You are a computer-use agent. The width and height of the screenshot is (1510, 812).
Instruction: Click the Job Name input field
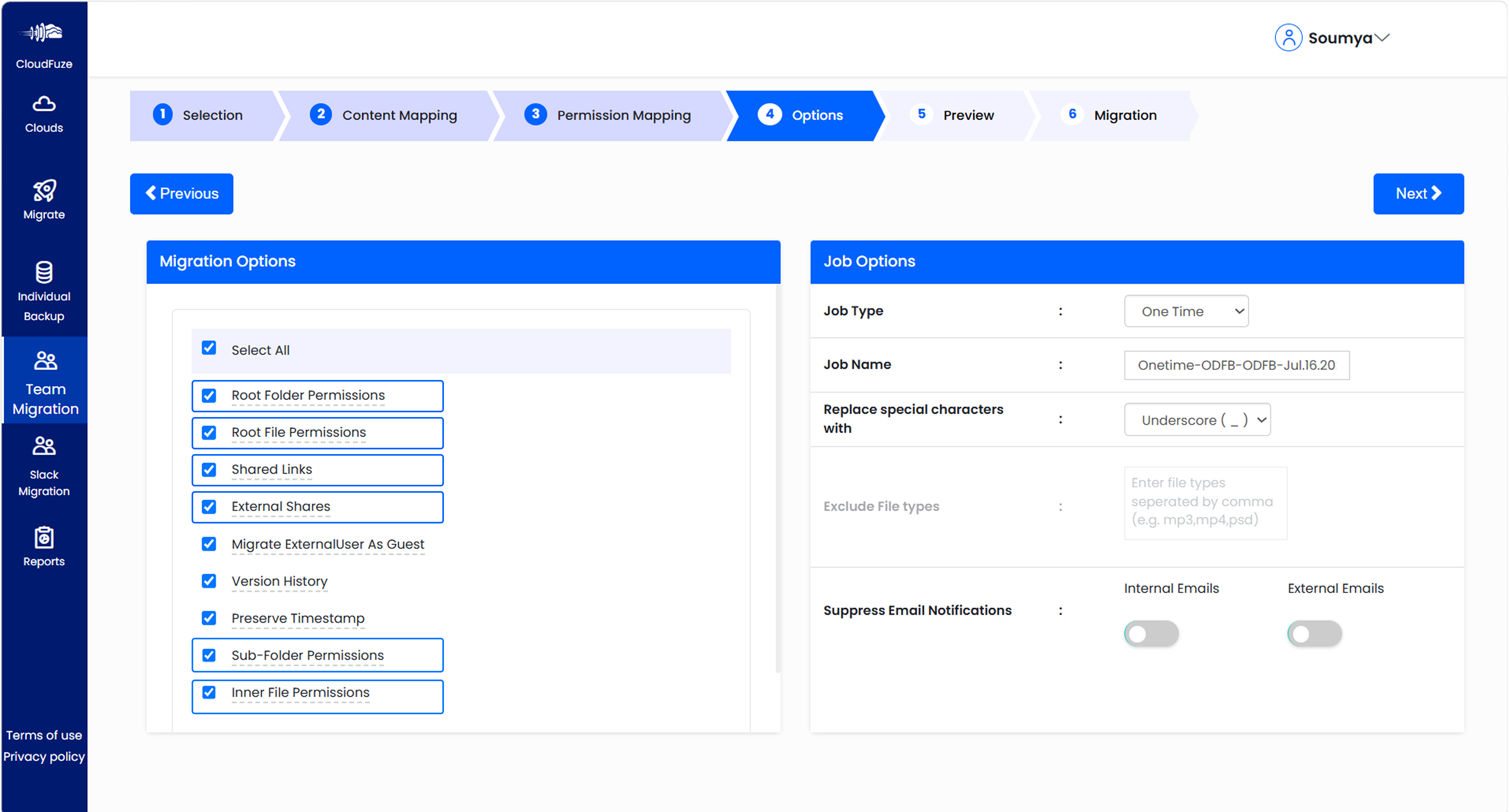click(x=1237, y=365)
